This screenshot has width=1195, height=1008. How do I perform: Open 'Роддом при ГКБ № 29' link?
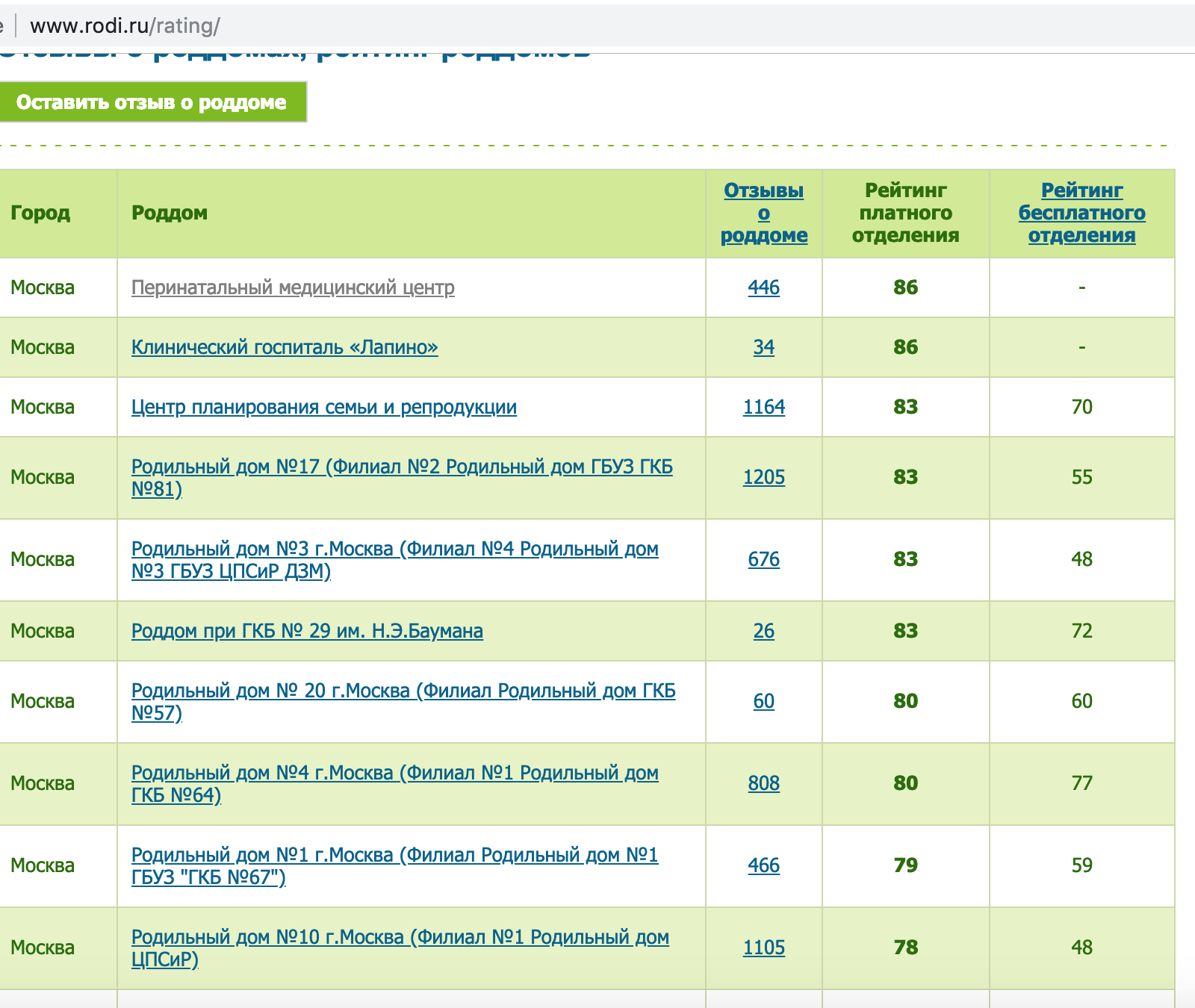pyautogui.click(x=307, y=631)
